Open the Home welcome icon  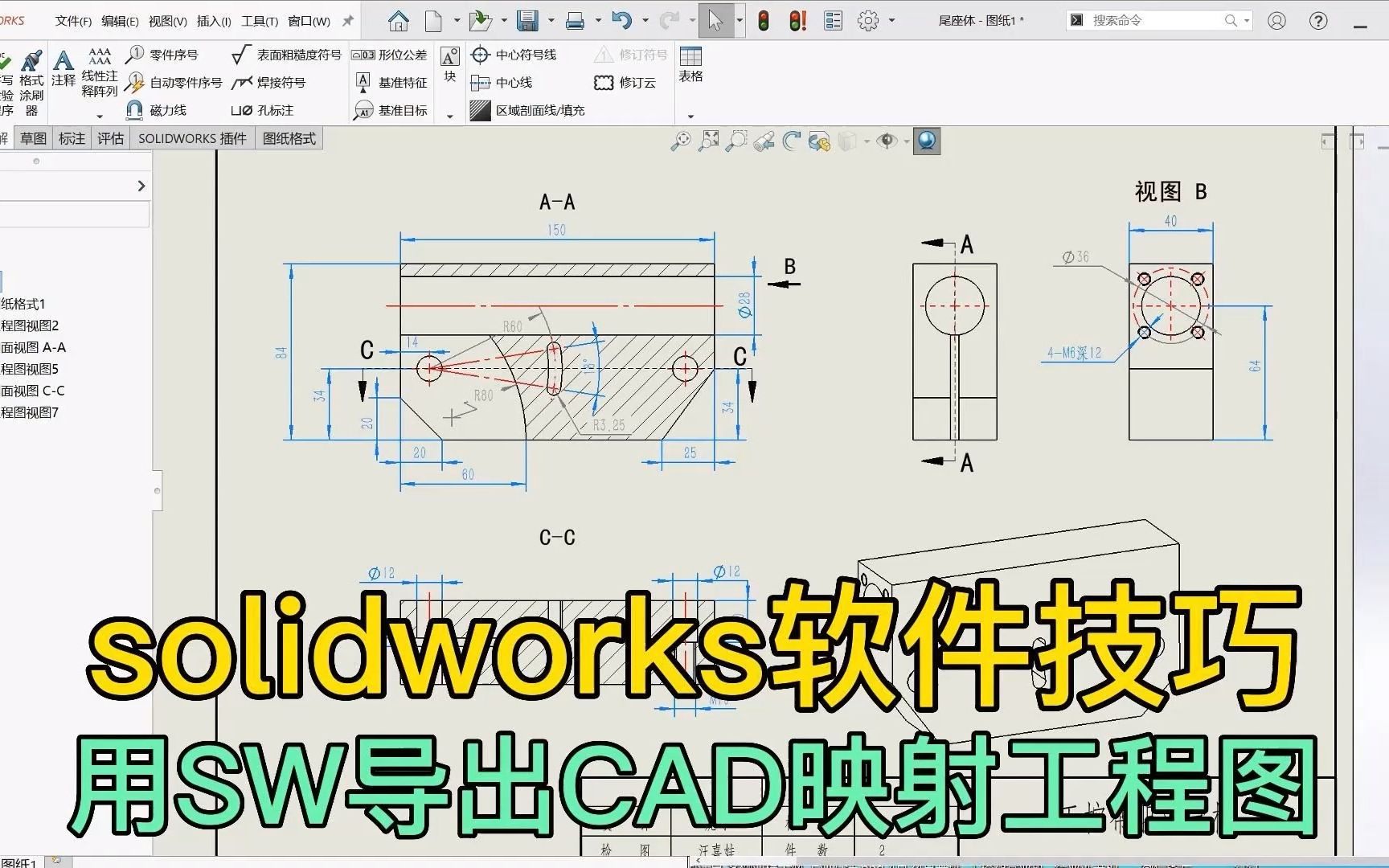click(x=398, y=21)
